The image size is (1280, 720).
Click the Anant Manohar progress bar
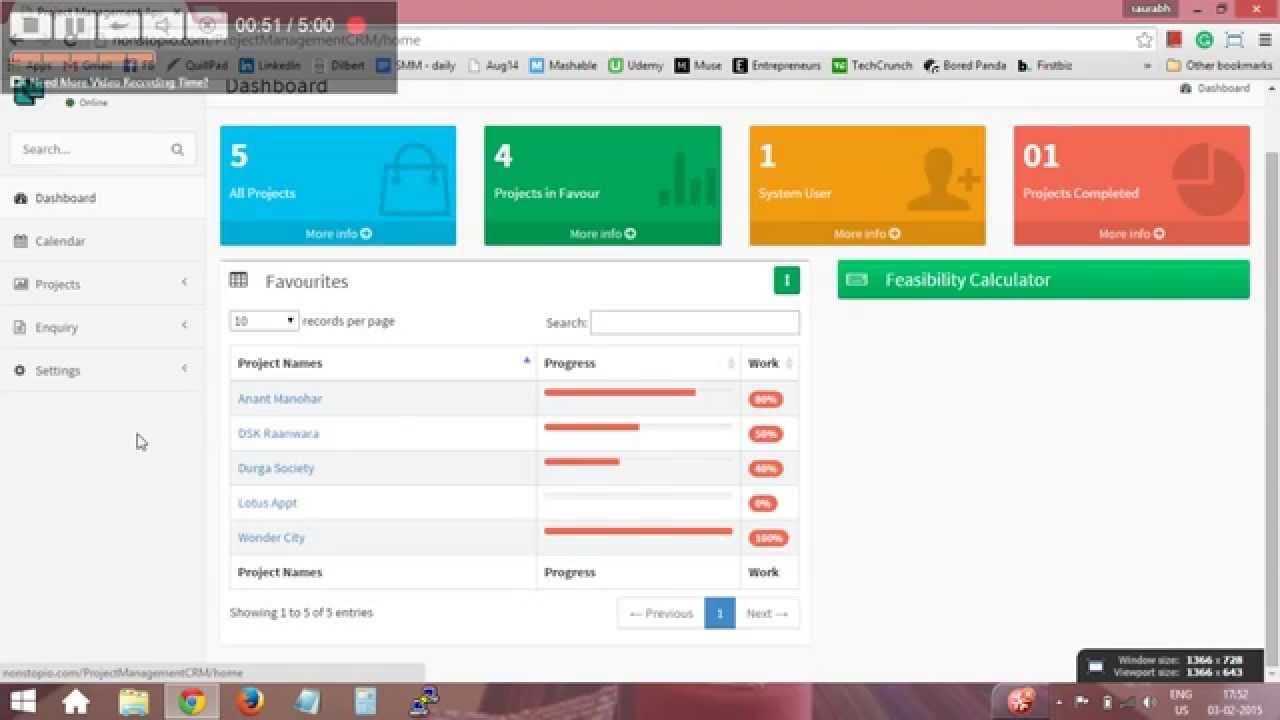(638, 393)
